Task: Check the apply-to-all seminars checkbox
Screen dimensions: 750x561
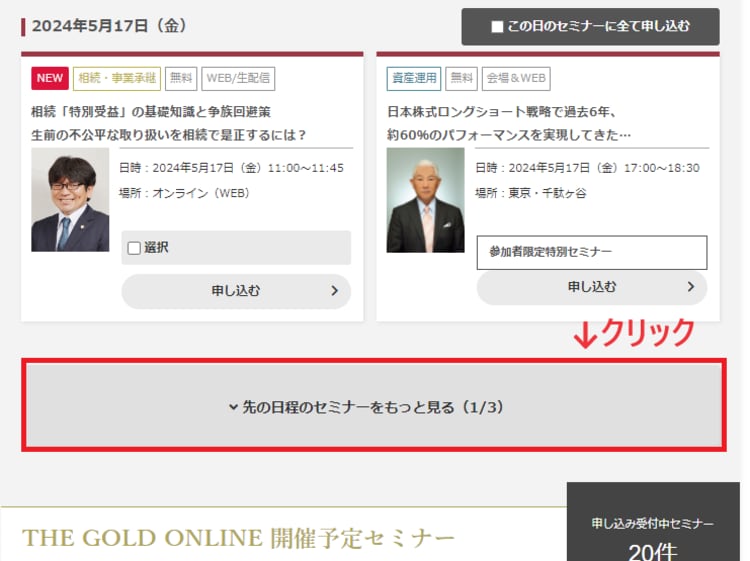Action: point(497,27)
